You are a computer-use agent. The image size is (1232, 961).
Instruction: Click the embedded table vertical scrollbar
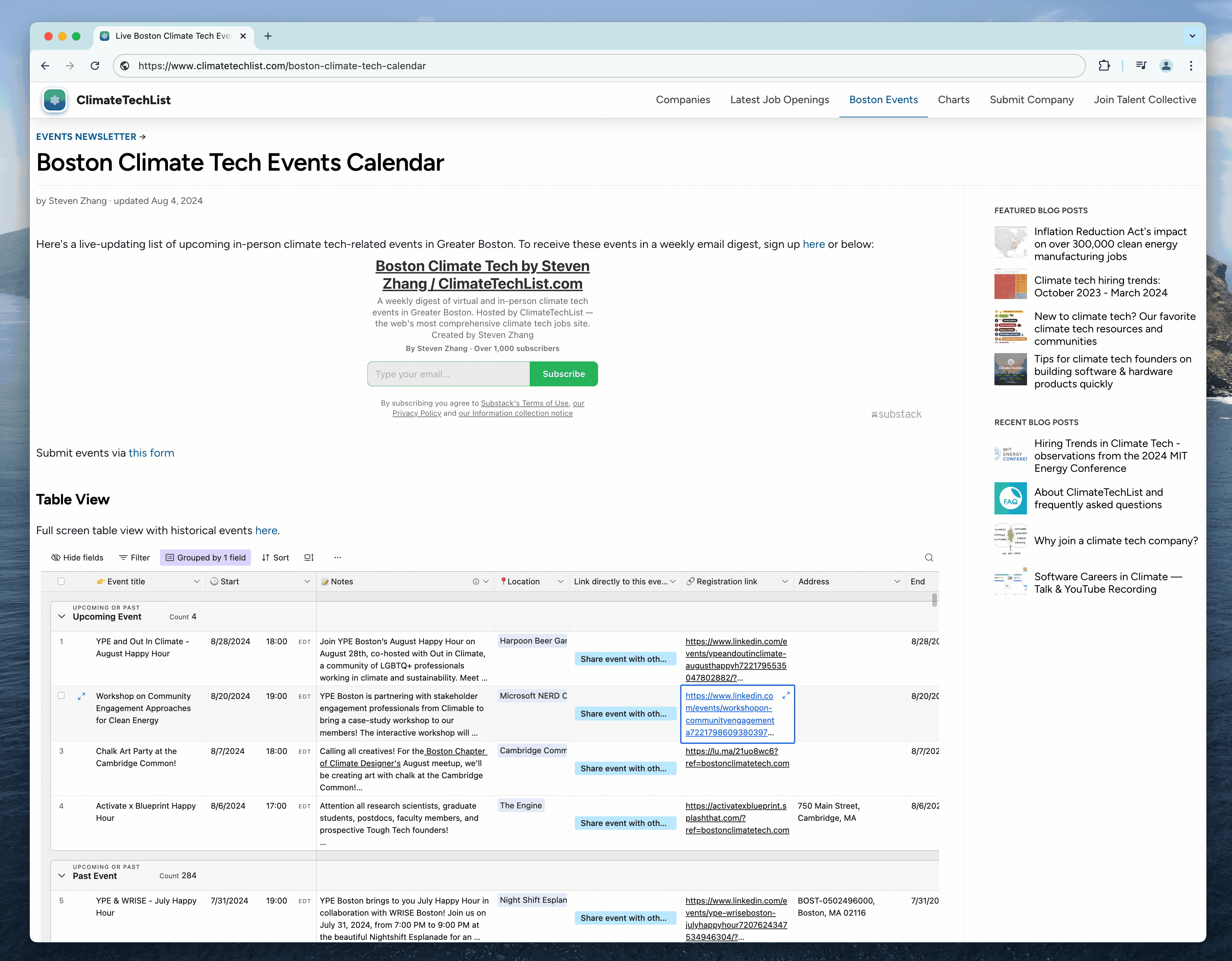pyautogui.click(x=934, y=600)
